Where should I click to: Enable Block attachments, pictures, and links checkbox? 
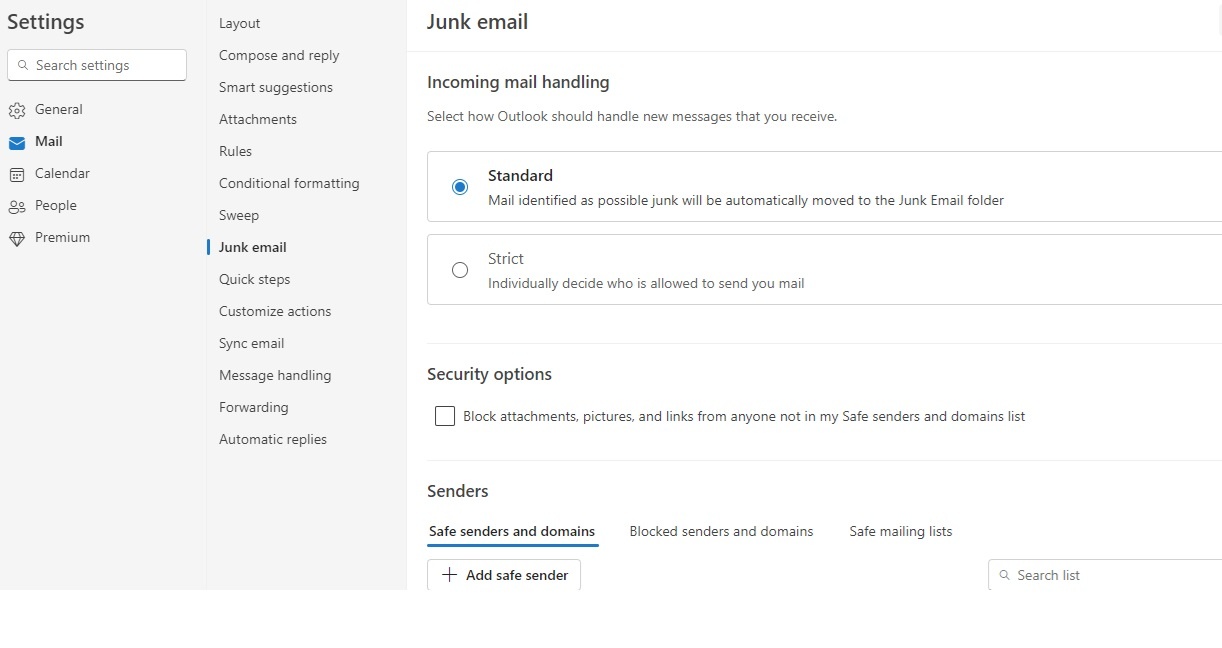(445, 416)
